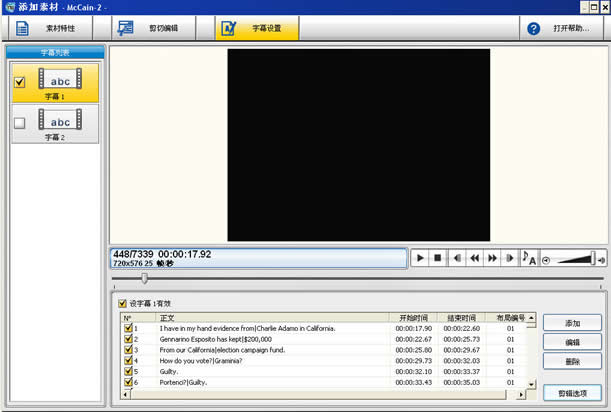Click the subtitle list scroll-up arrow
The height and width of the screenshot is (412, 611).
pyautogui.click(x=532, y=318)
